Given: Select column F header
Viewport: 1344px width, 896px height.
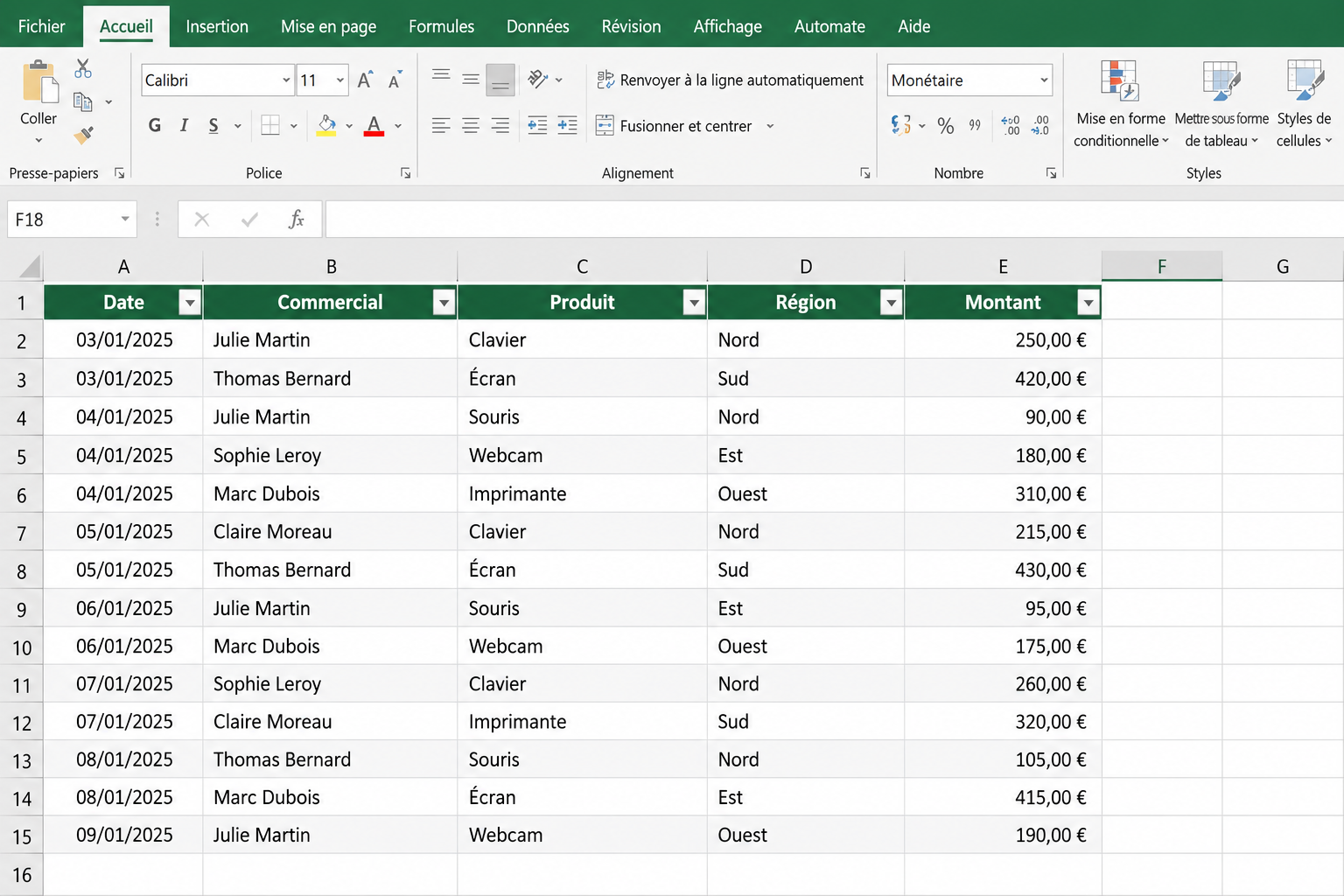Looking at the screenshot, I should click(x=1162, y=267).
